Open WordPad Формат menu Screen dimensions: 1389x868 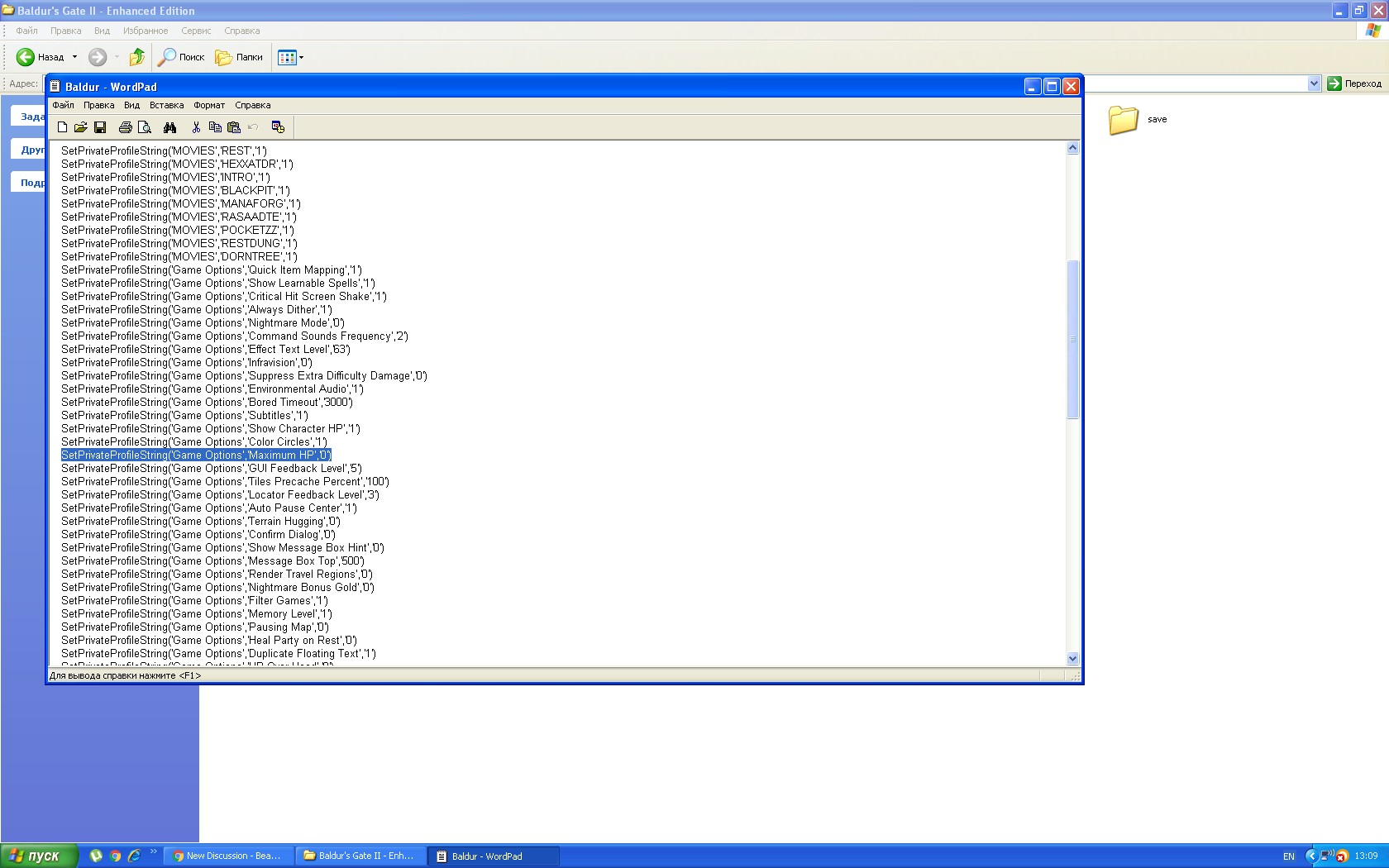pyautogui.click(x=209, y=105)
